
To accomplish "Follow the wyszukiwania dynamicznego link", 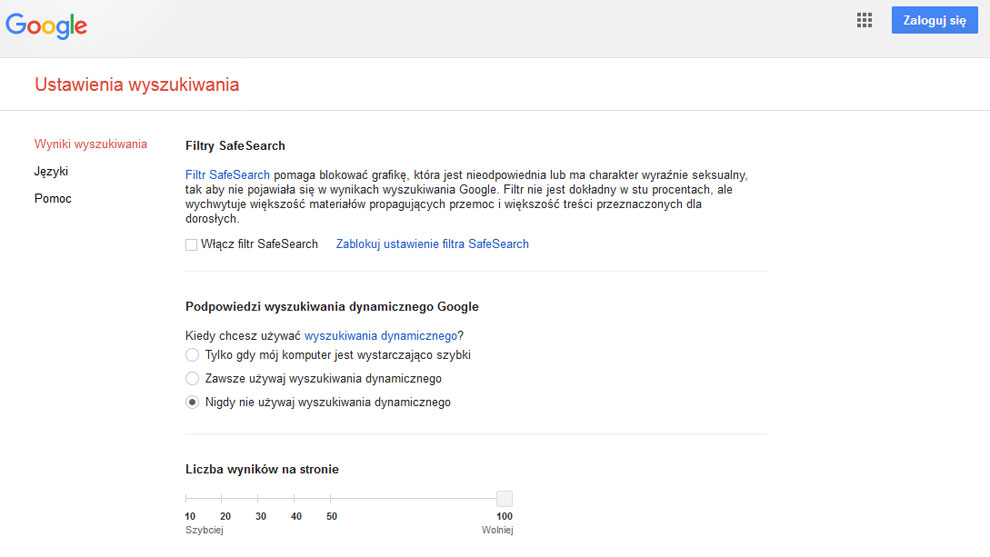I will pos(380,336).
